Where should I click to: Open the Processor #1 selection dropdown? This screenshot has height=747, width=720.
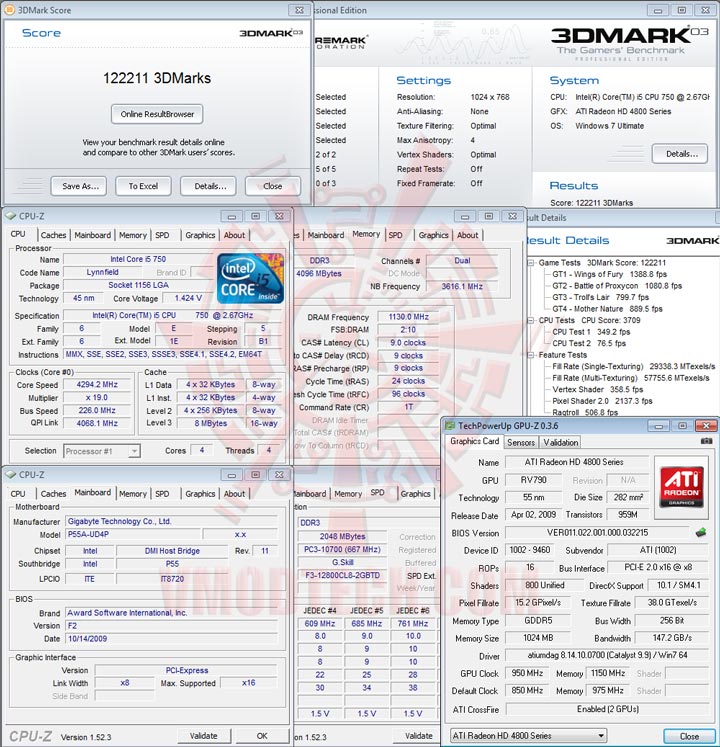[135, 451]
